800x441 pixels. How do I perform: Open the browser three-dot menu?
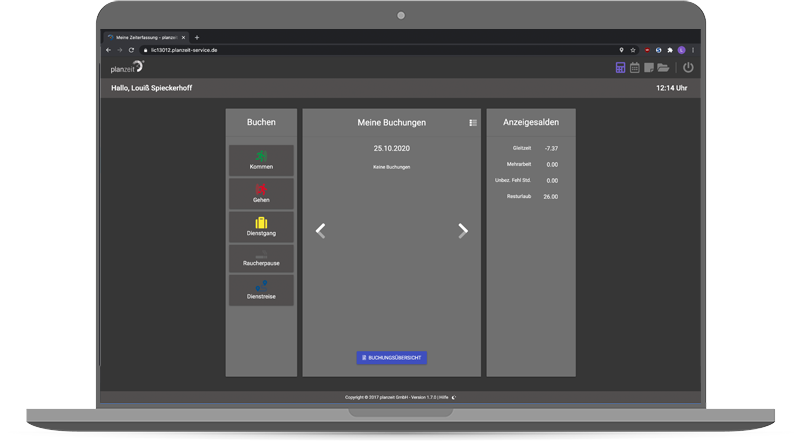click(693, 50)
